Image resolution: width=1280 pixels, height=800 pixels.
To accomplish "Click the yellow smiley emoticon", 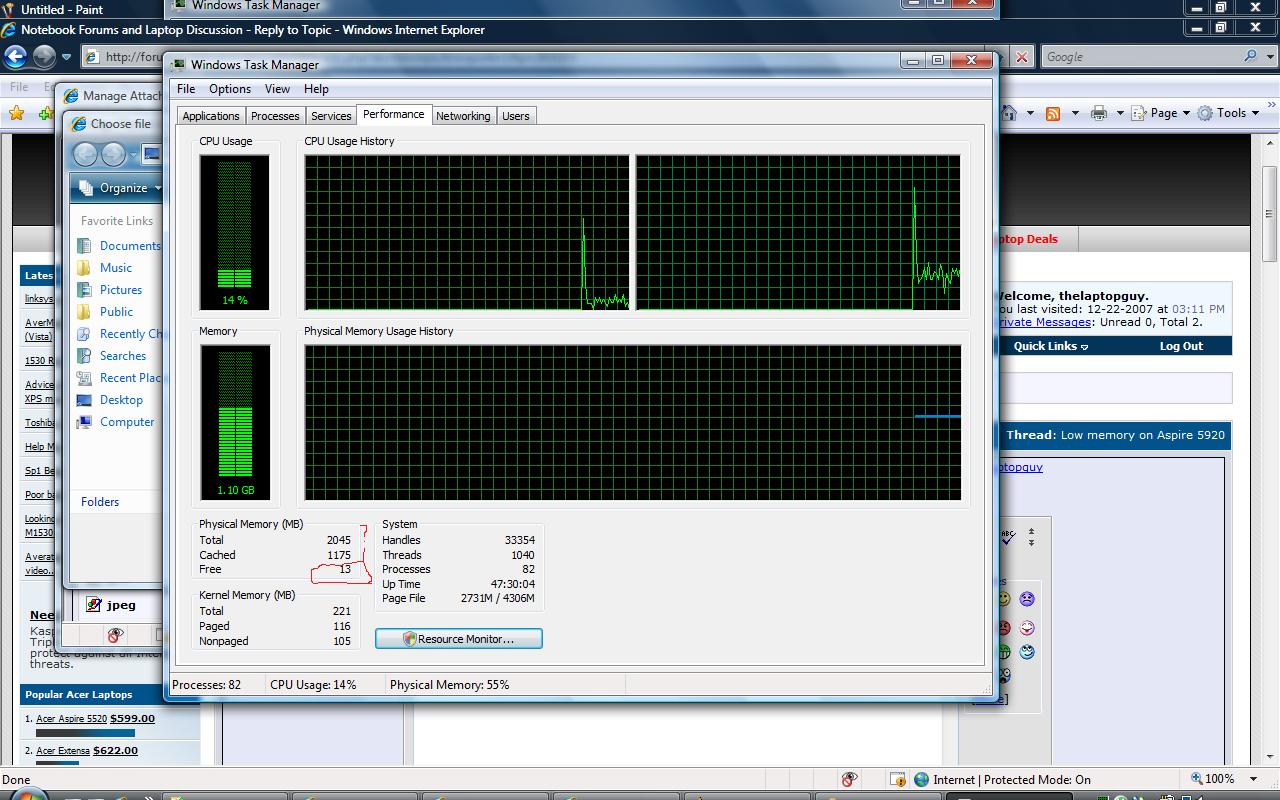I will pos(1003,599).
